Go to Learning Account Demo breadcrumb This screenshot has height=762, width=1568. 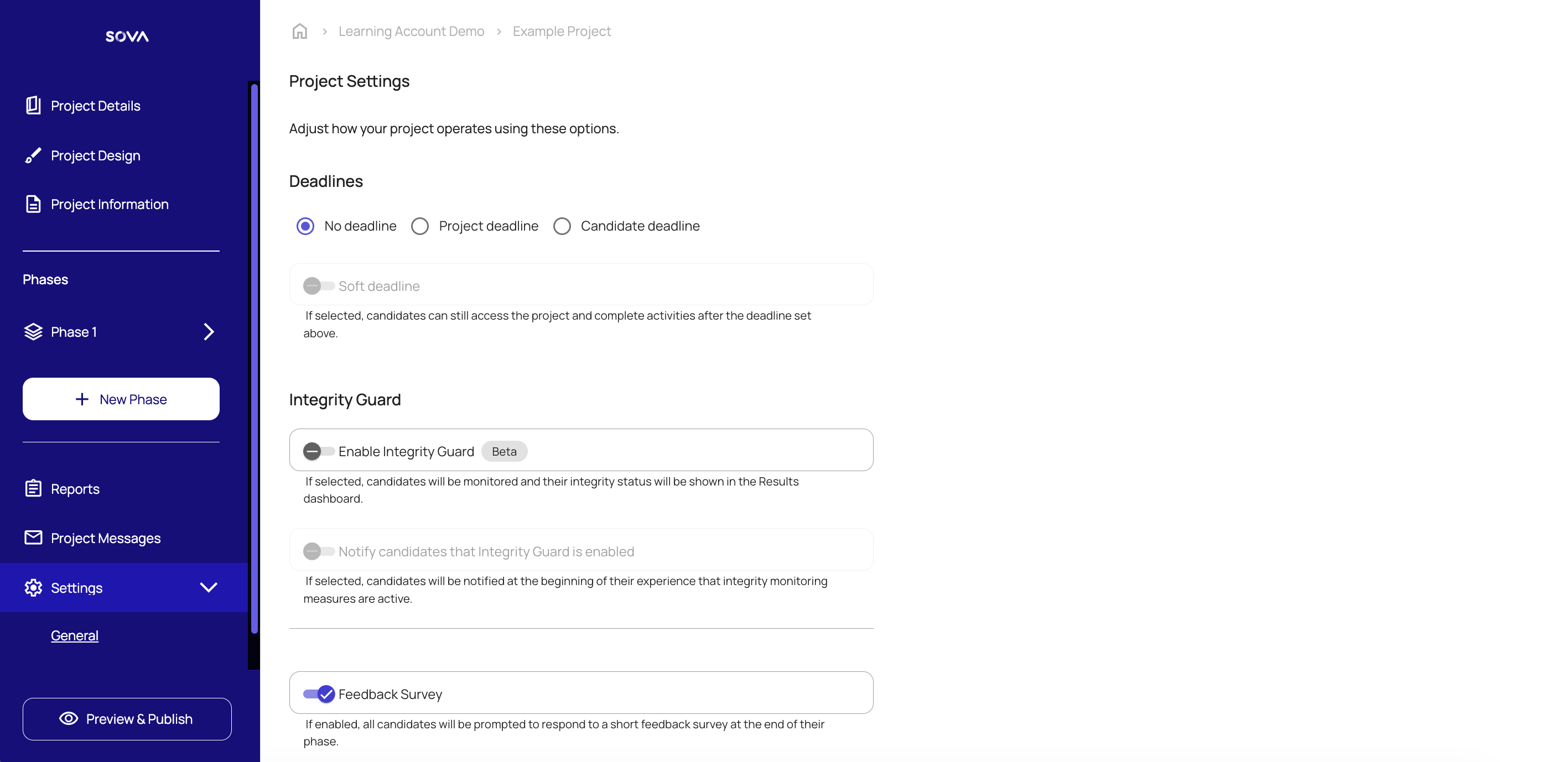(x=412, y=31)
